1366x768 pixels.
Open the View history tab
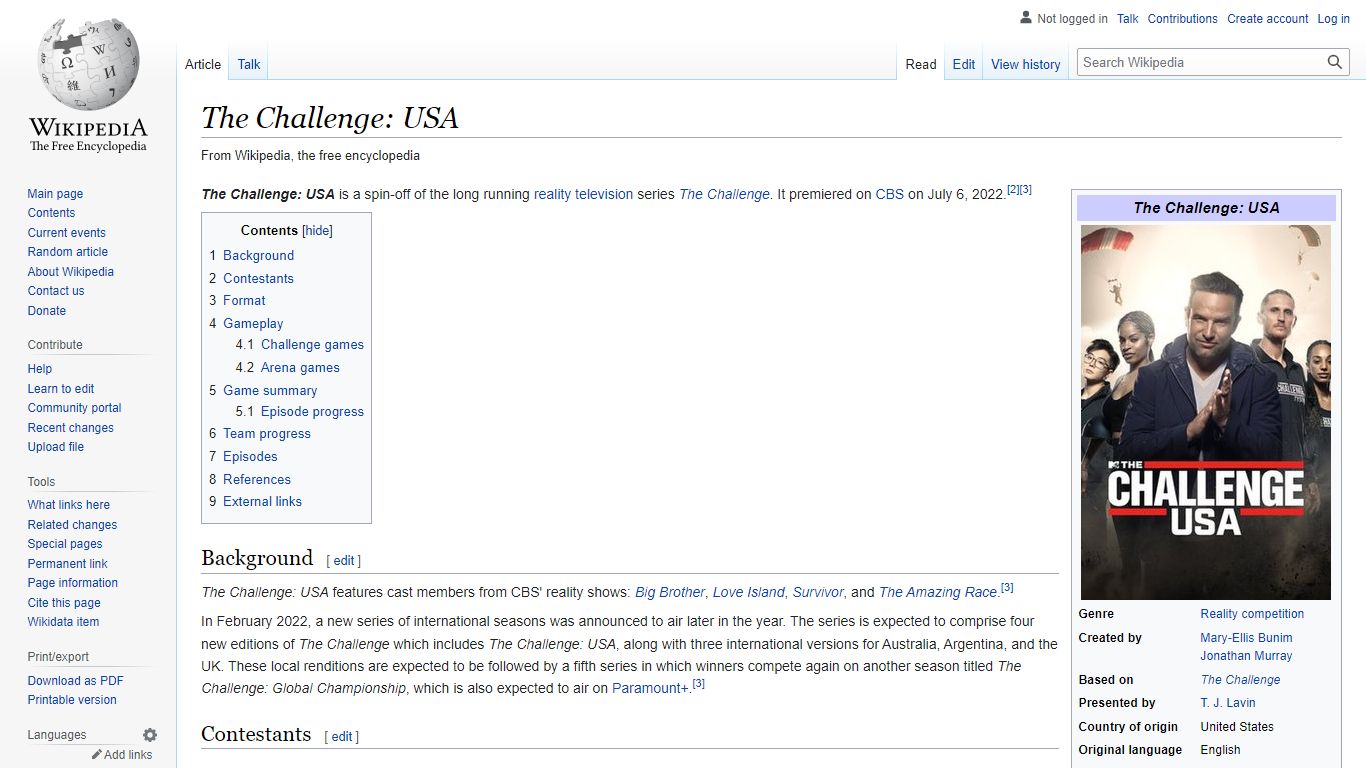(x=1026, y=64)
